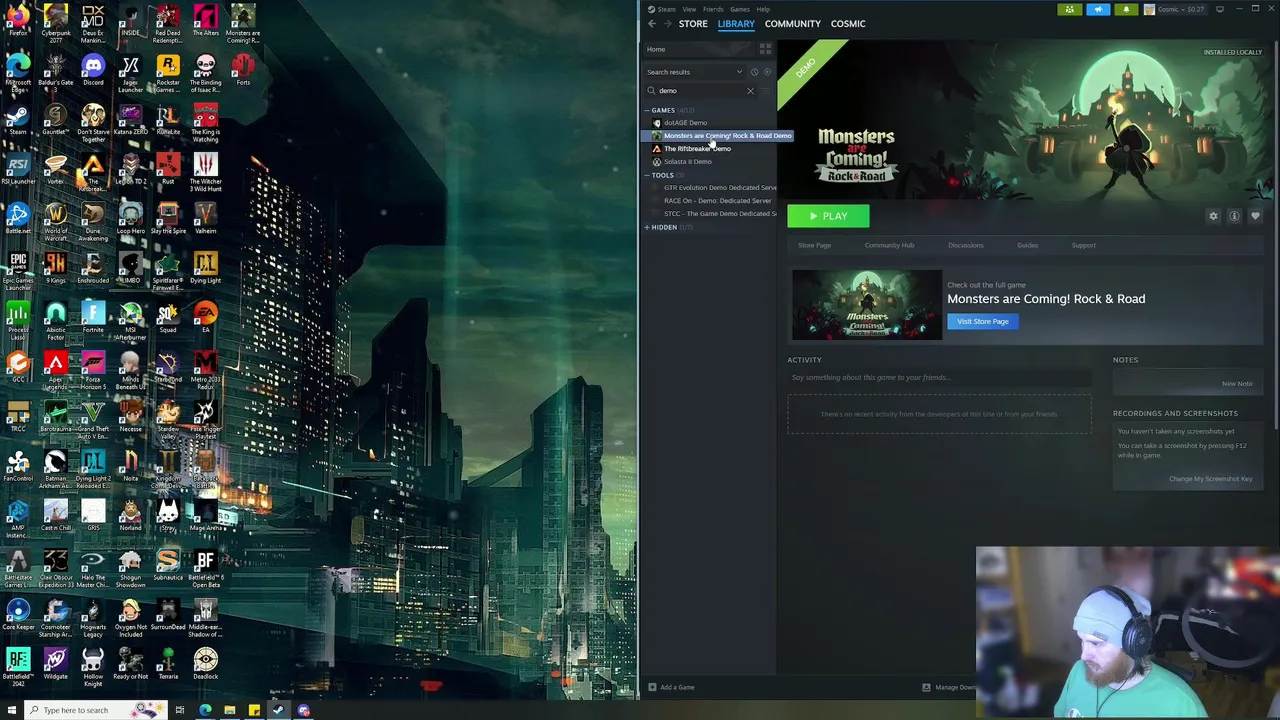
Task: Click Add a Game
Action: pyautogui.click(x=671, y=687)
